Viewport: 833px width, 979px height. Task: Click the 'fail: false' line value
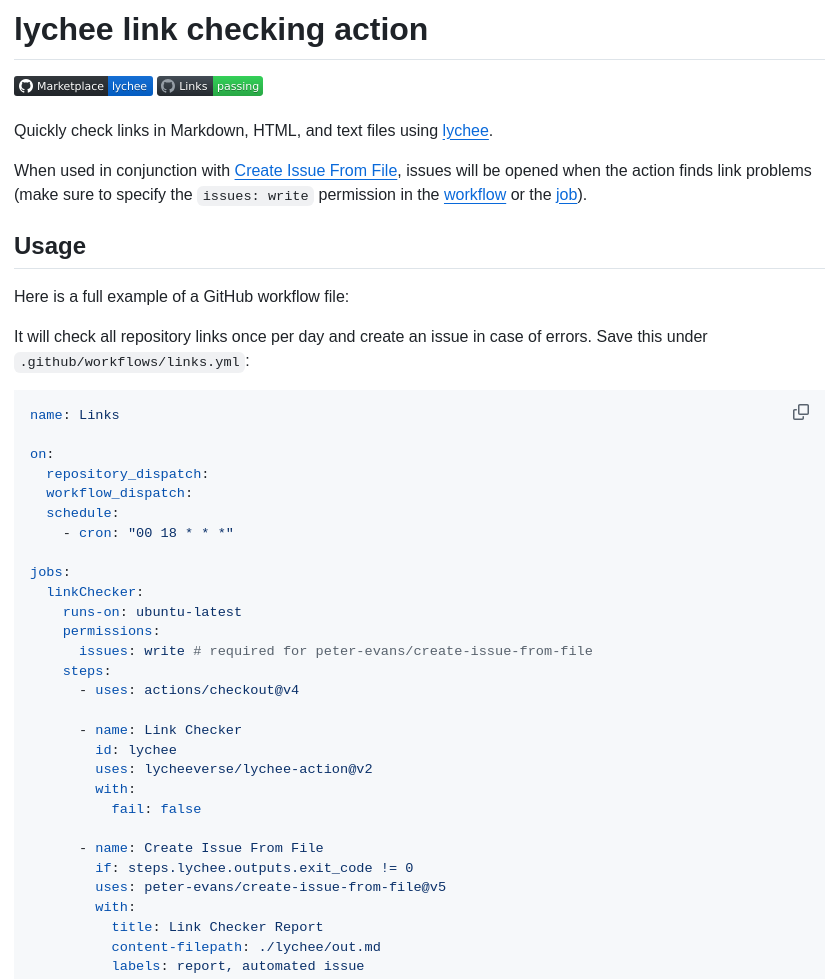tap(181, 809)
